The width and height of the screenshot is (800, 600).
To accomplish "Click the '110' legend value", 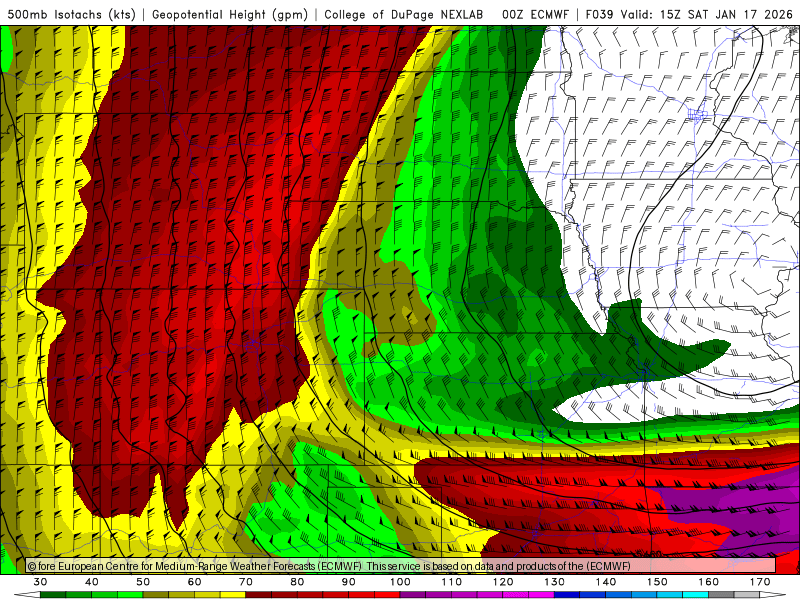I will click(452, 582).
